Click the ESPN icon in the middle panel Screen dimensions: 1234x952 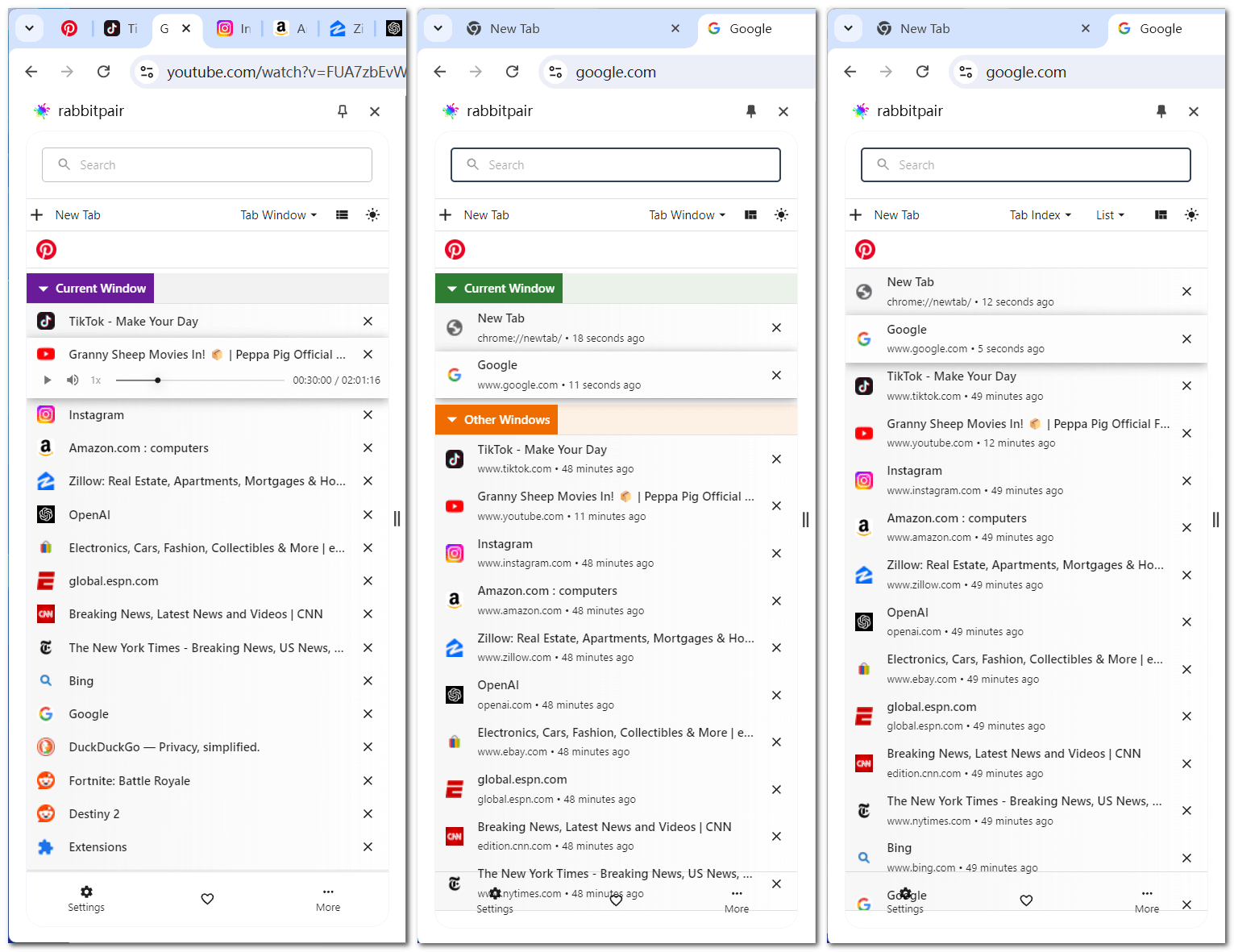(455, 789)
